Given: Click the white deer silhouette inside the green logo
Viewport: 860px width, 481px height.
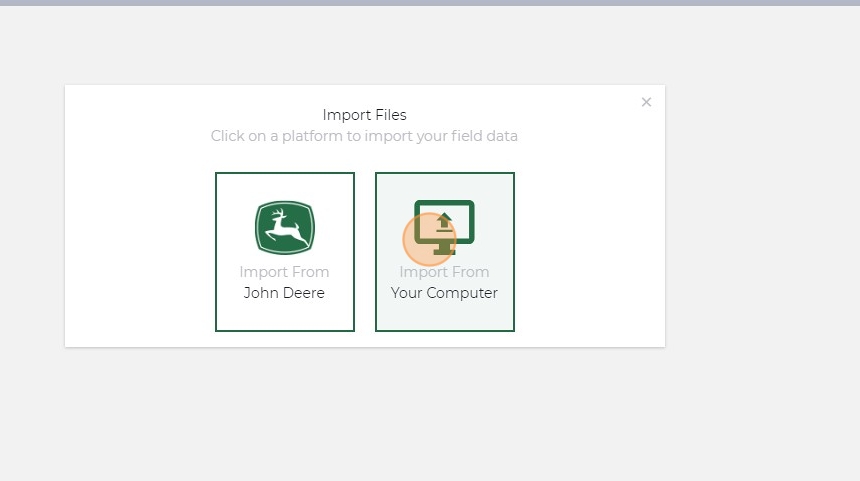Looking at the screenshot, I should coord(287,230).
